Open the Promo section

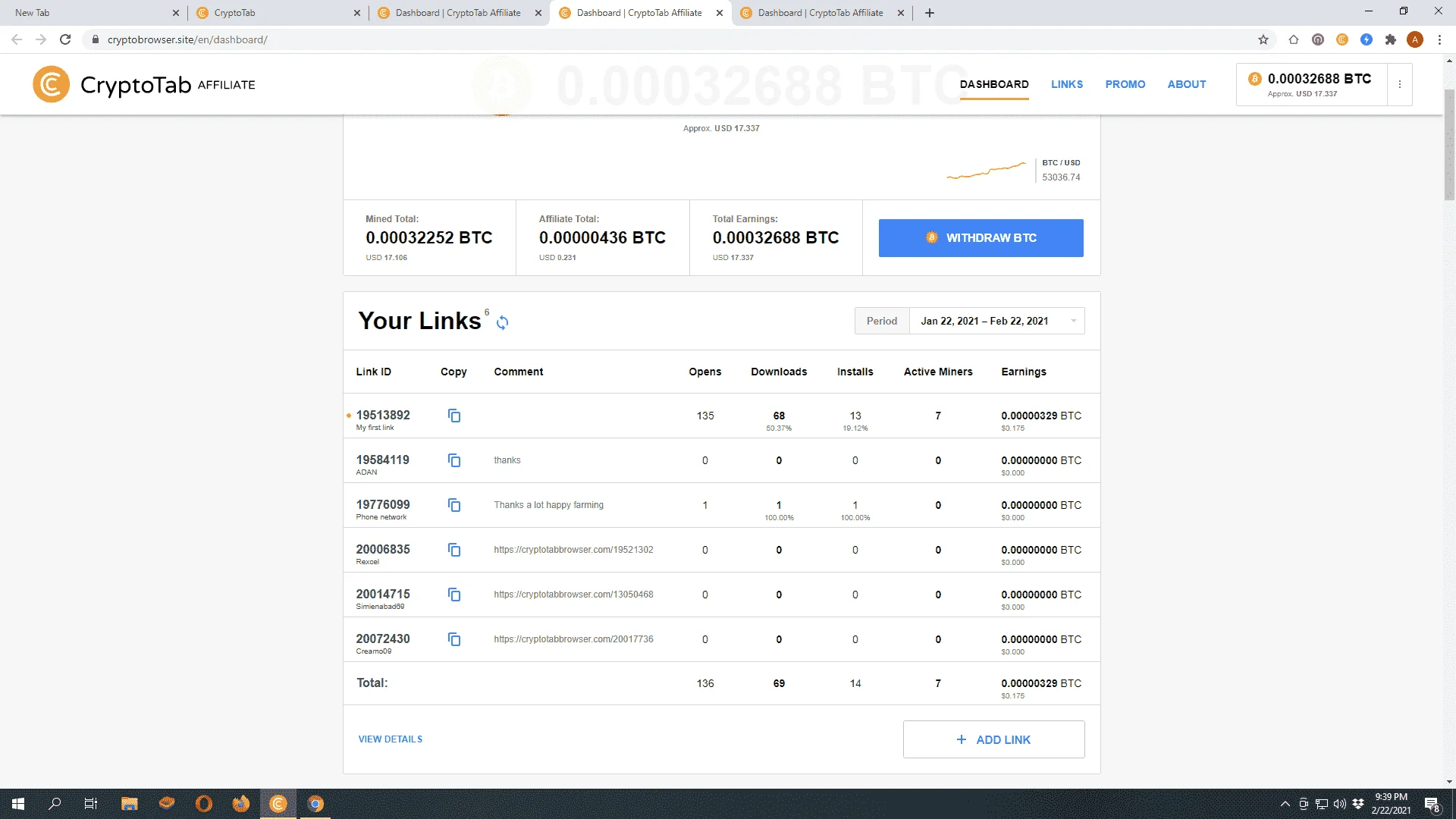(1125, 84)
